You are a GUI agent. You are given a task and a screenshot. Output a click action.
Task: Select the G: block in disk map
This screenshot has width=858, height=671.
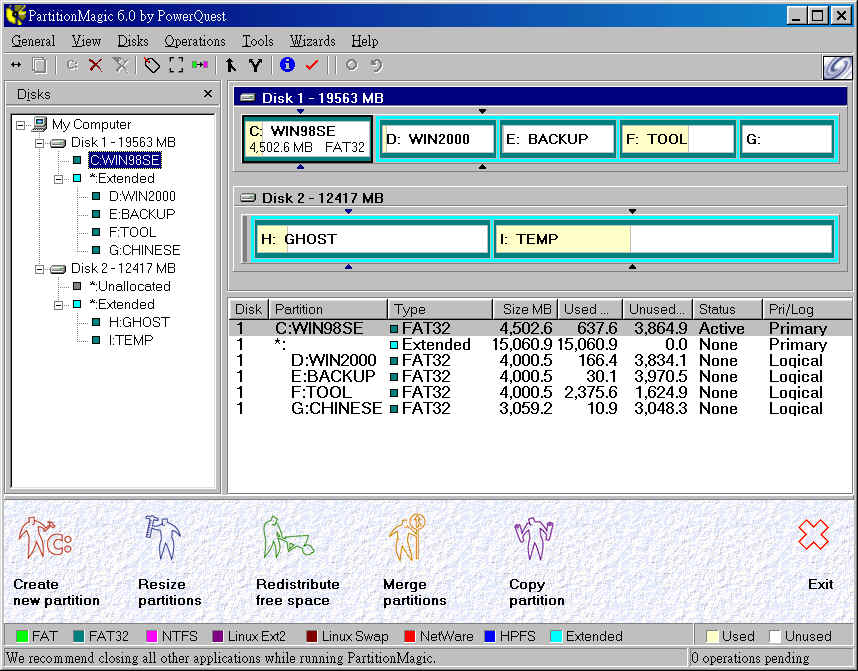787,139
